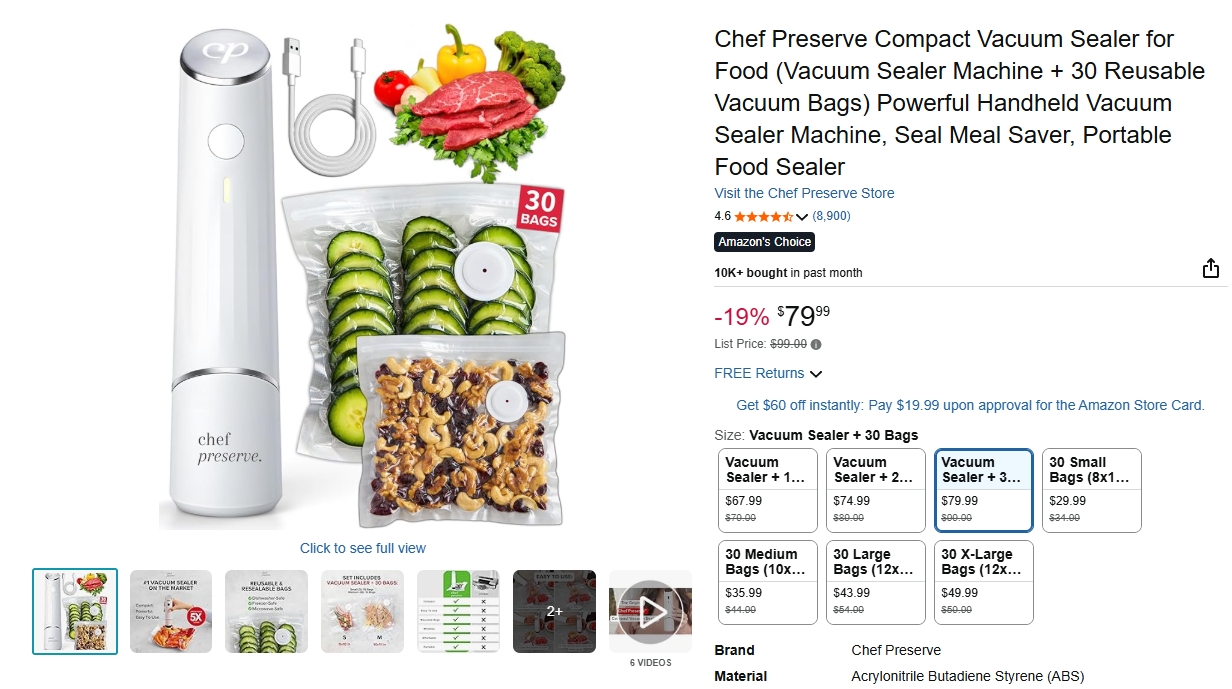This screenshot has width=1232, height=689.
Task: Click the share icon
Action: (x=1210, y=268)
